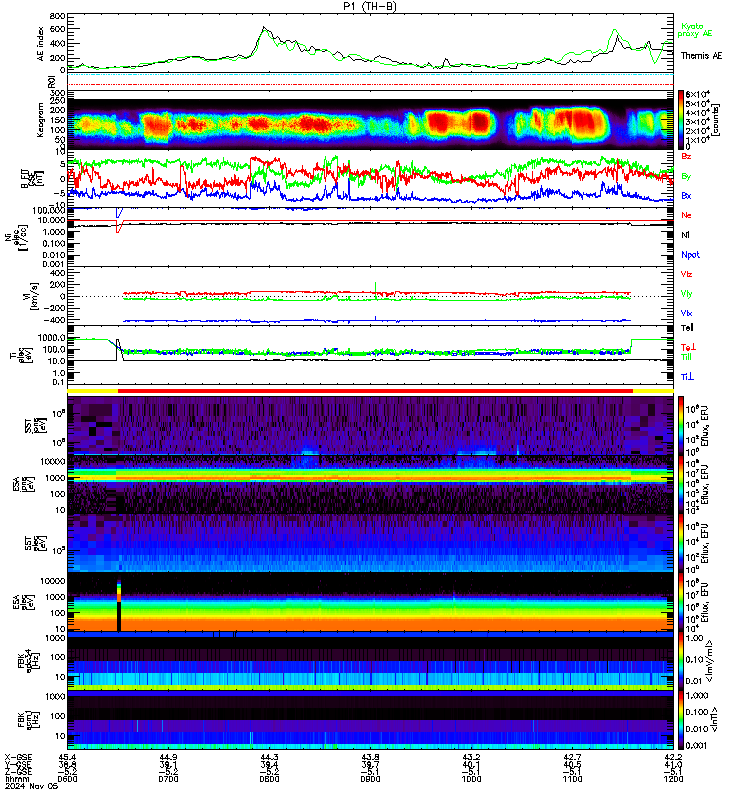750x800 pixels.
Task: Click the FBK scm1 nT color bar
Action: 681,720
